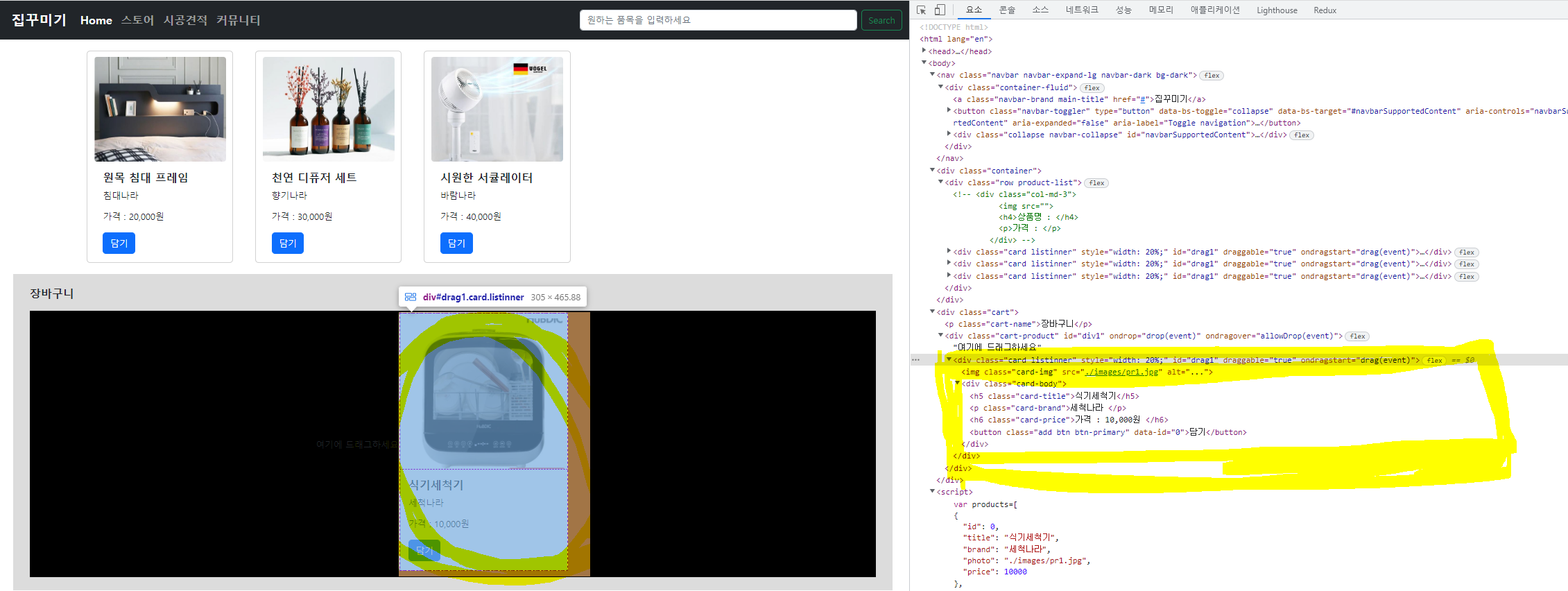Toggle the flex badge beside cart-product div
Viewport: 1568px width, 591px height.
click(x=1357, y=336)
